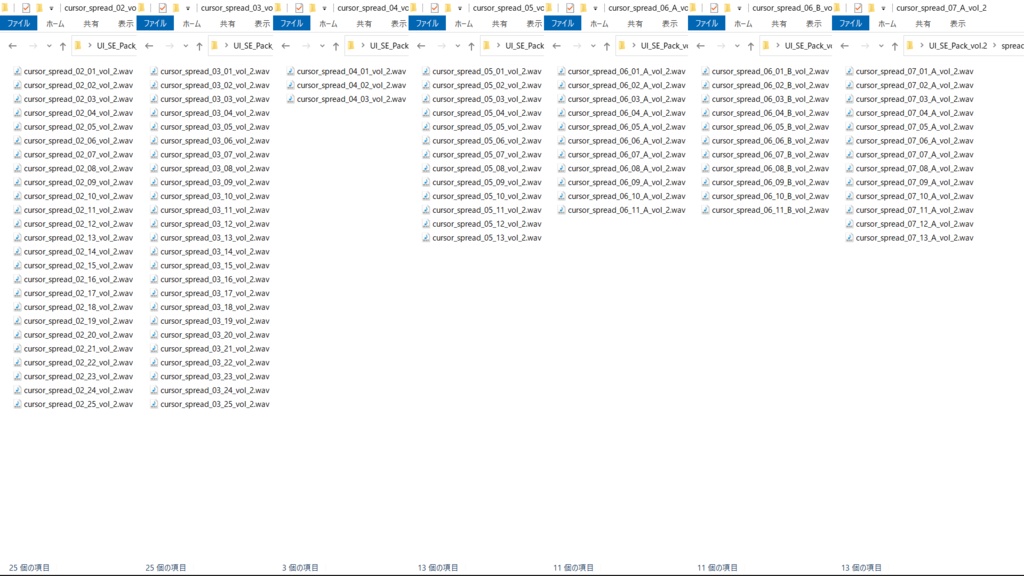Click Properties checkmark icon in cursor_spread_06_A title bar
The image size is (1024, 576).
coord(570,8)
